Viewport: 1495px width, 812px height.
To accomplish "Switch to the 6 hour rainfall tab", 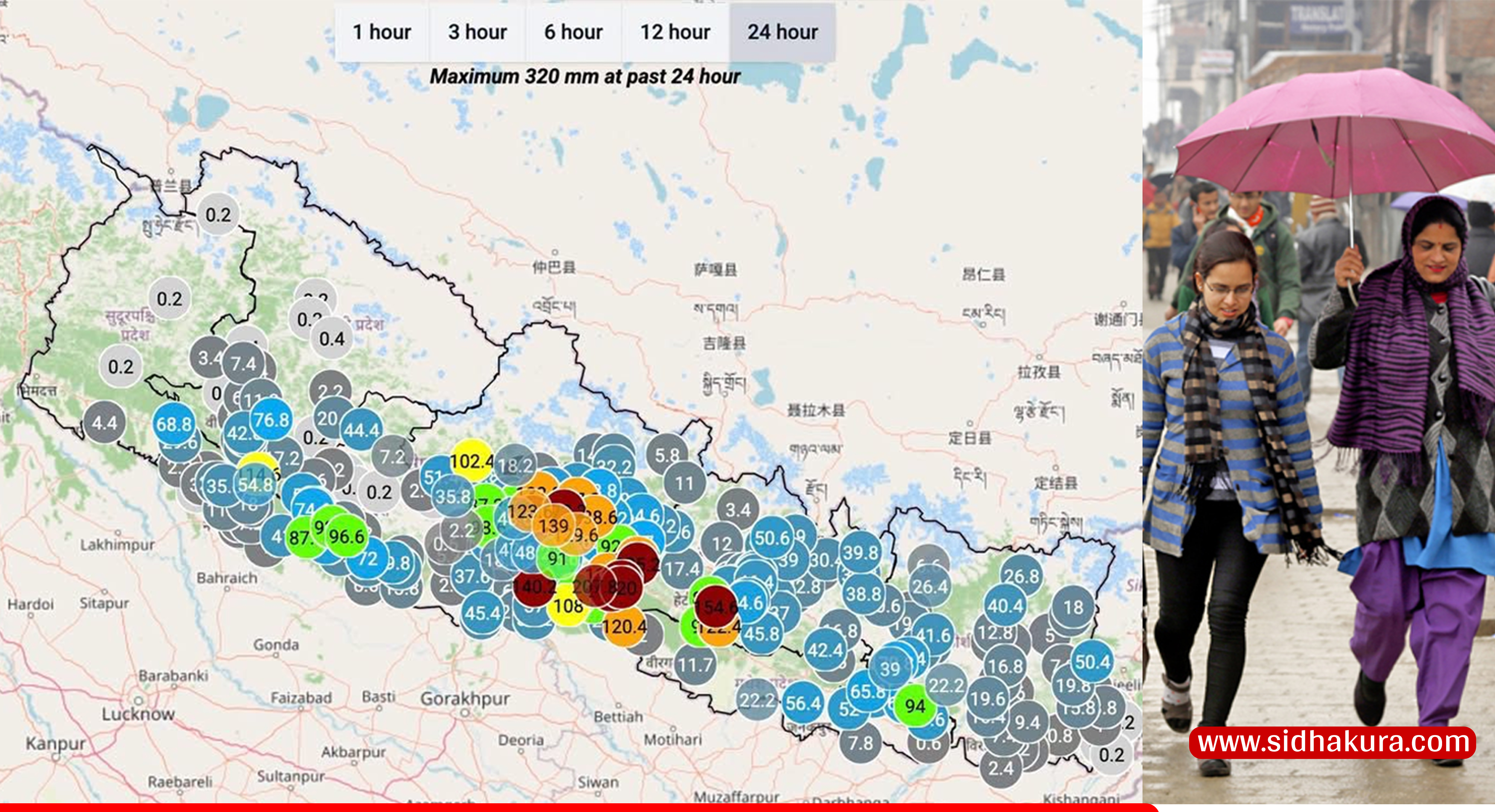I will [x=574, y=32].
